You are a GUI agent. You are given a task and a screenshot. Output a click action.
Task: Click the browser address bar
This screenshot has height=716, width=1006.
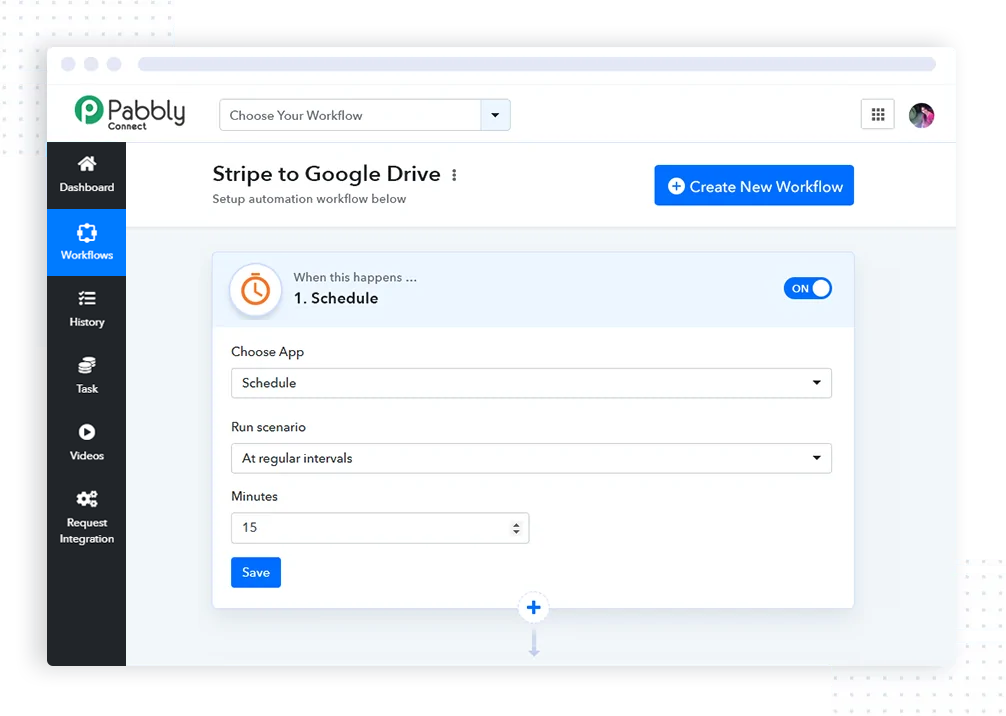[x=536, y=64]
